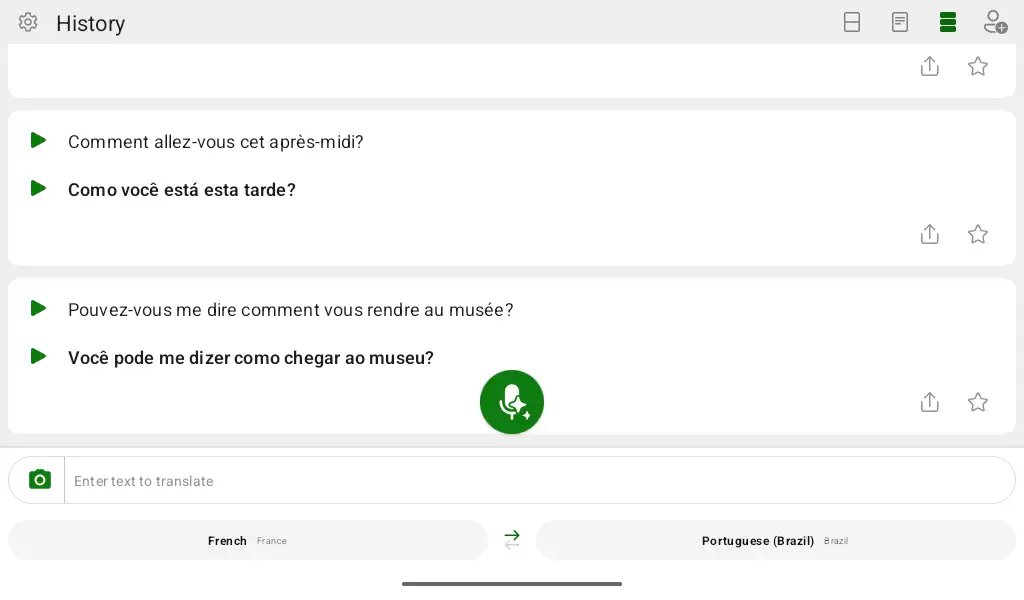Play audio for 'Como você está esta tarde?'
The image size is (1024, 600).
tap(39, 189)
